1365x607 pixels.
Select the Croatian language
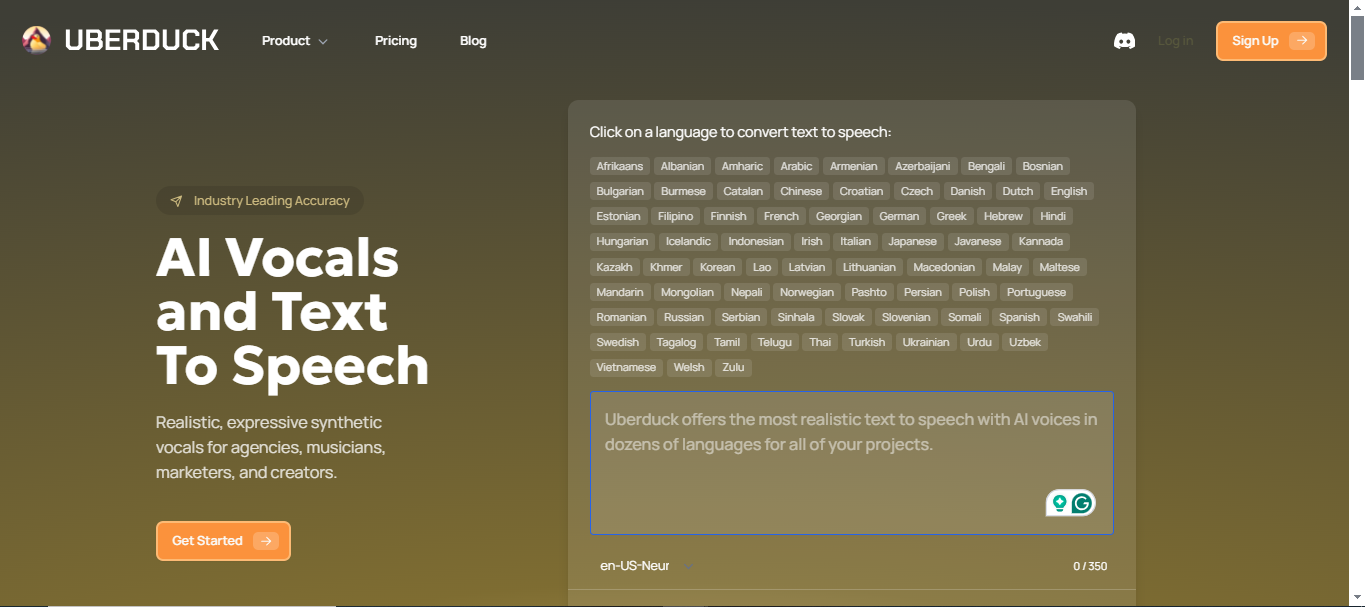[861, 191]
